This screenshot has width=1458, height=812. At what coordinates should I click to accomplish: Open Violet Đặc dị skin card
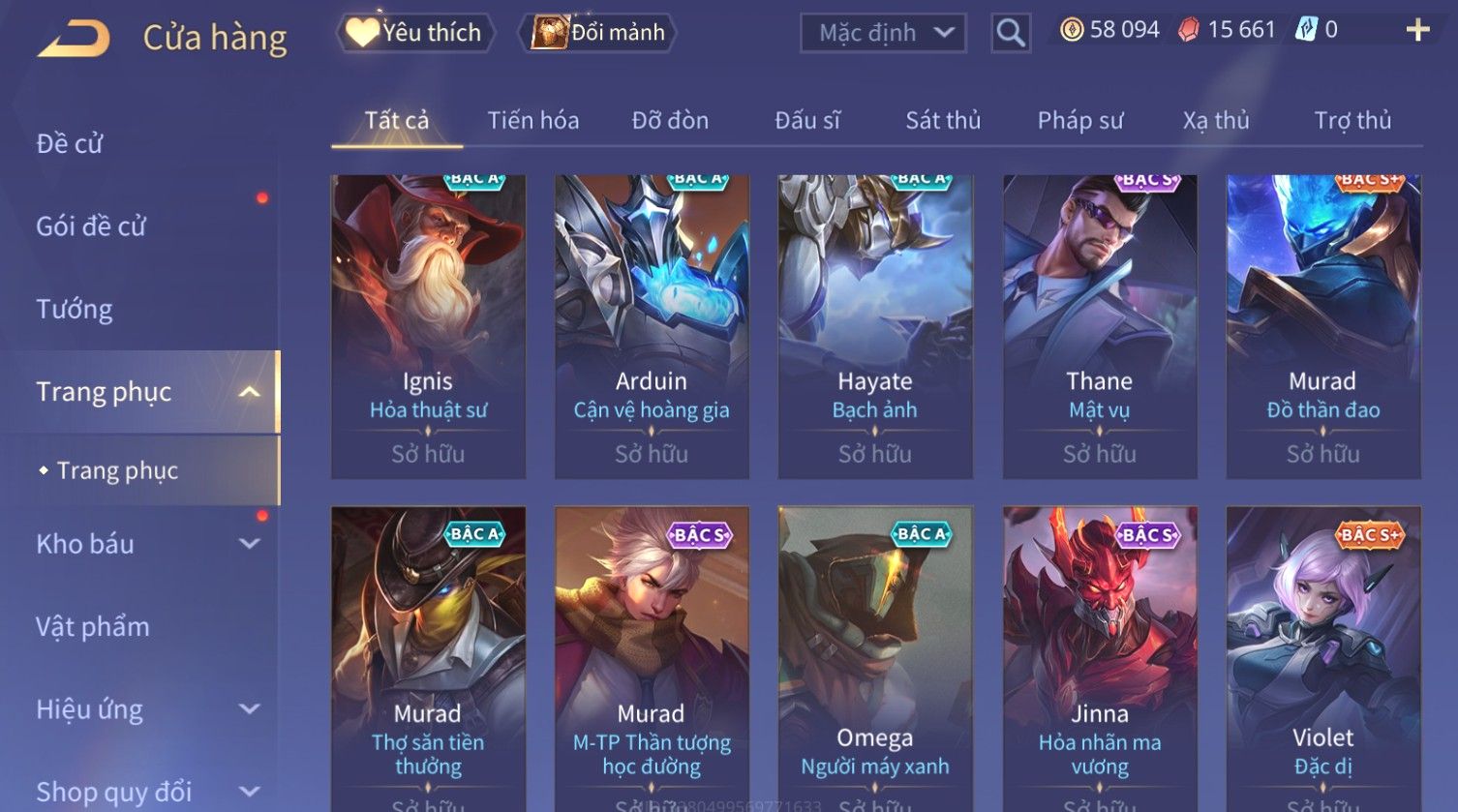[x=1323, y=659]
